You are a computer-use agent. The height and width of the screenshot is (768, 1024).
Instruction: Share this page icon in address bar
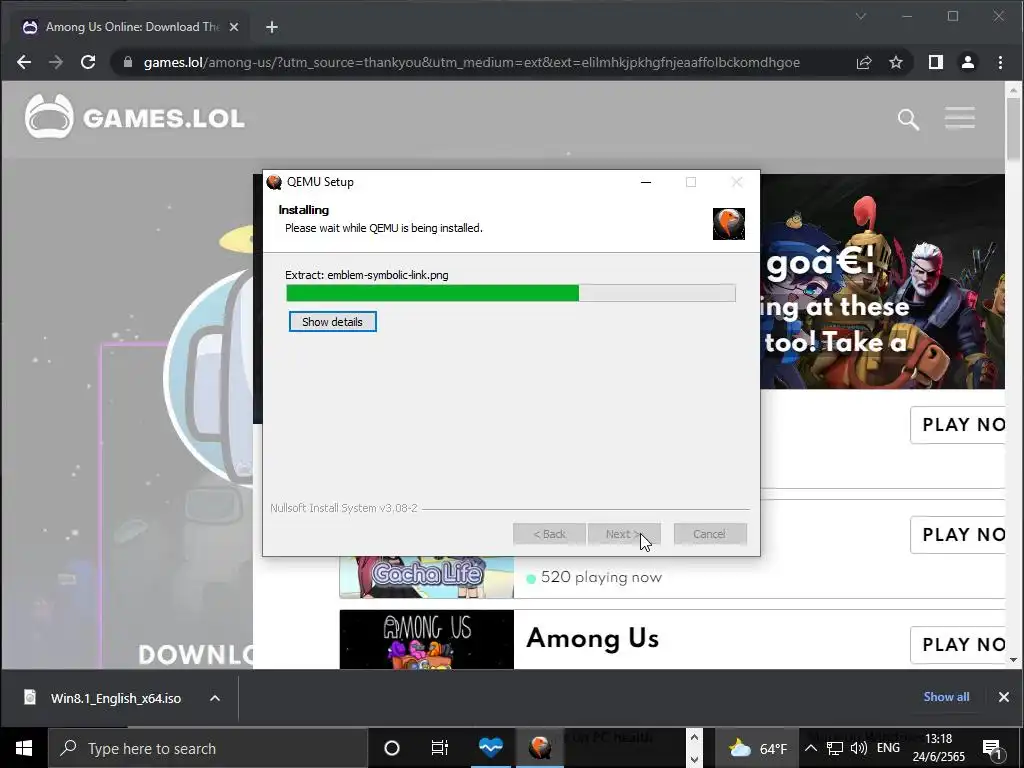(864, 62)
